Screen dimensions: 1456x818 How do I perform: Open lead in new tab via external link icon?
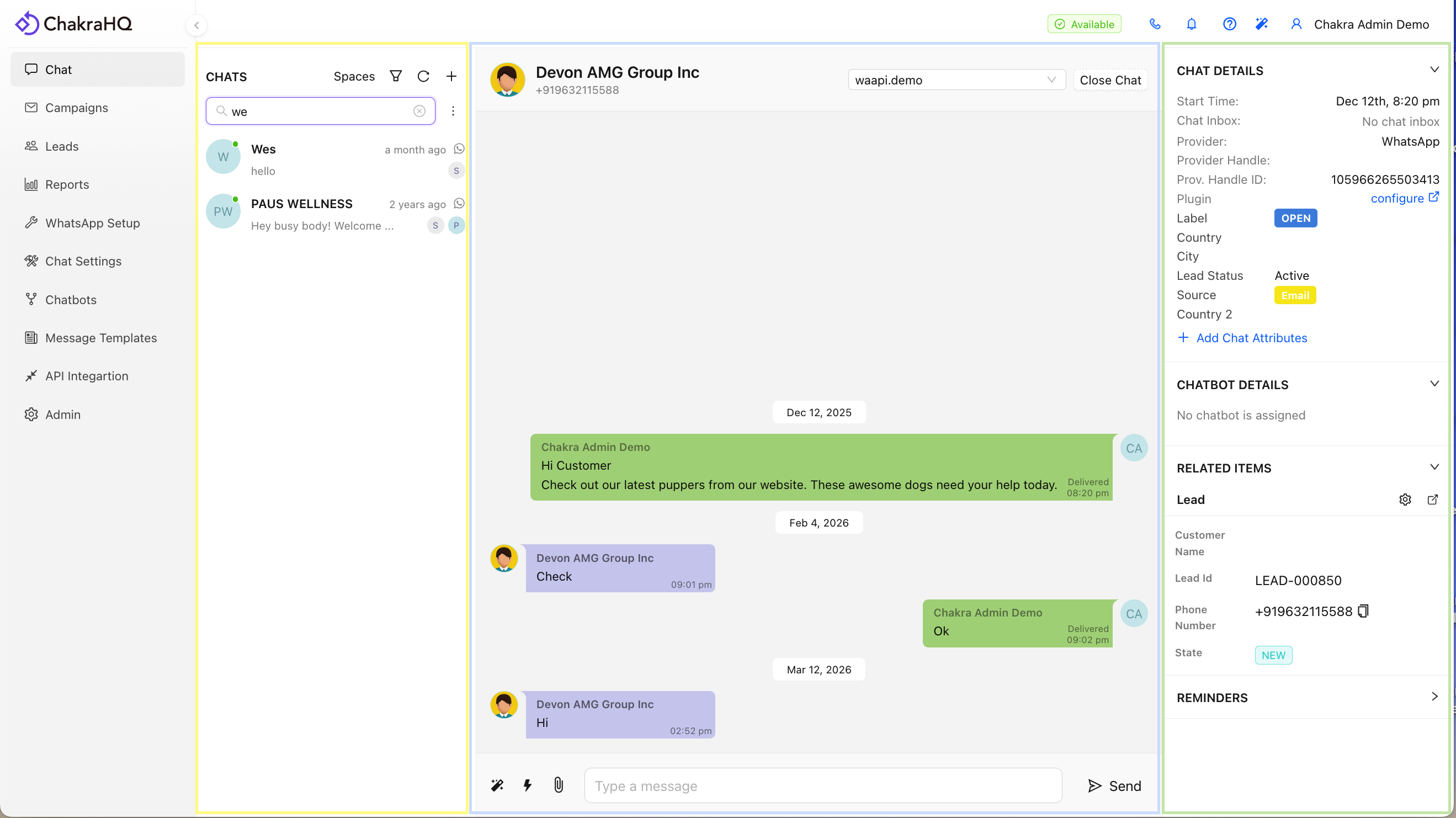tap(1433, 500)
